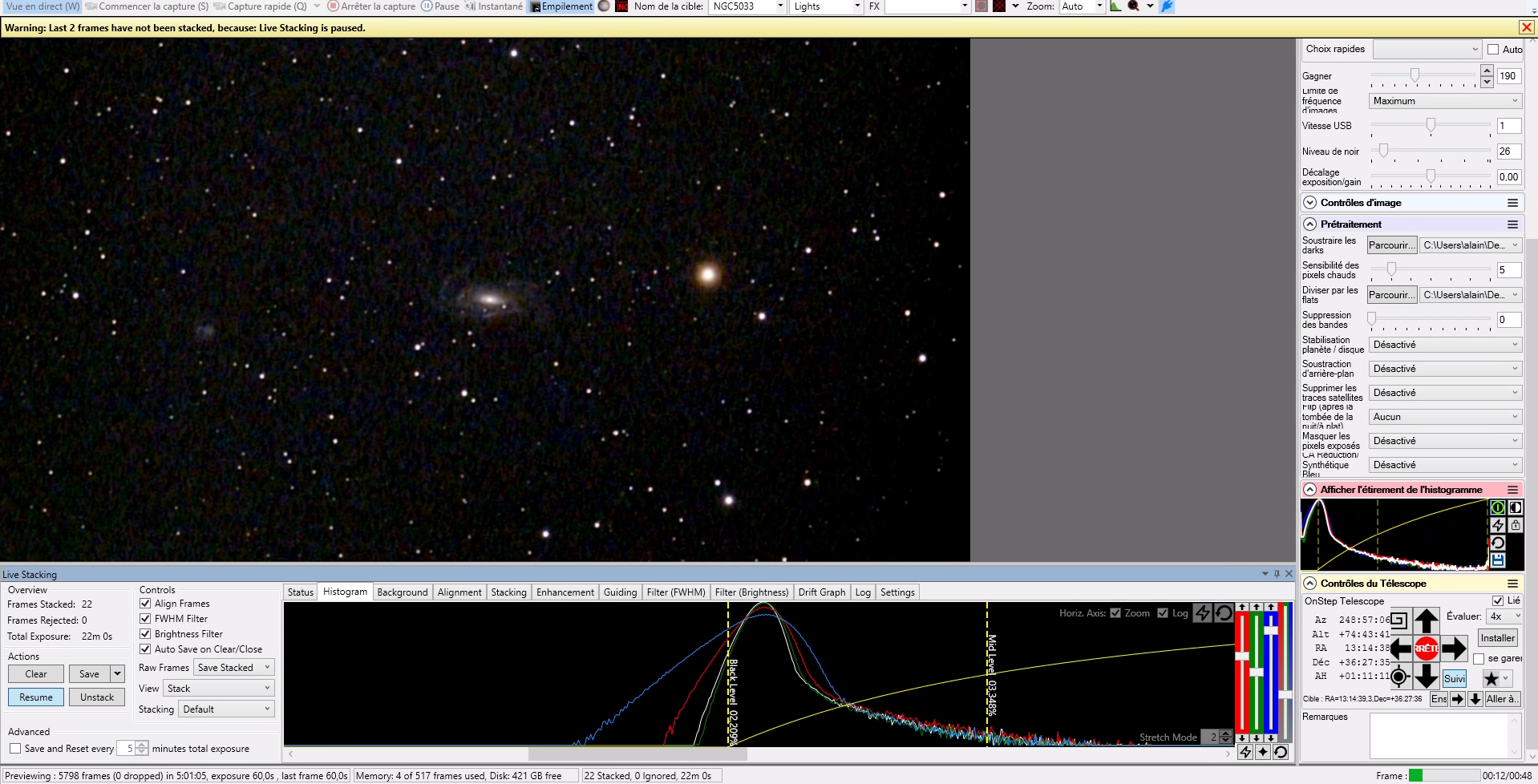1538x784 pixels.
Task: Open the View Stack dropdown
Action: pyautogui.click(x=219, y=689)
